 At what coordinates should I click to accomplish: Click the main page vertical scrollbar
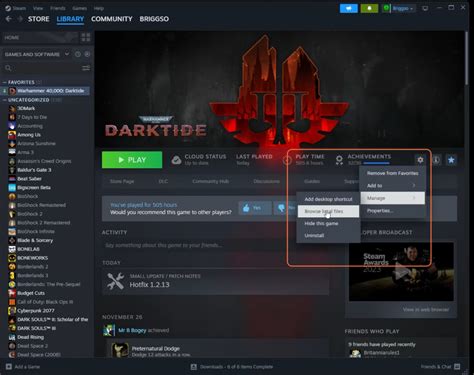tap(466, 58)
